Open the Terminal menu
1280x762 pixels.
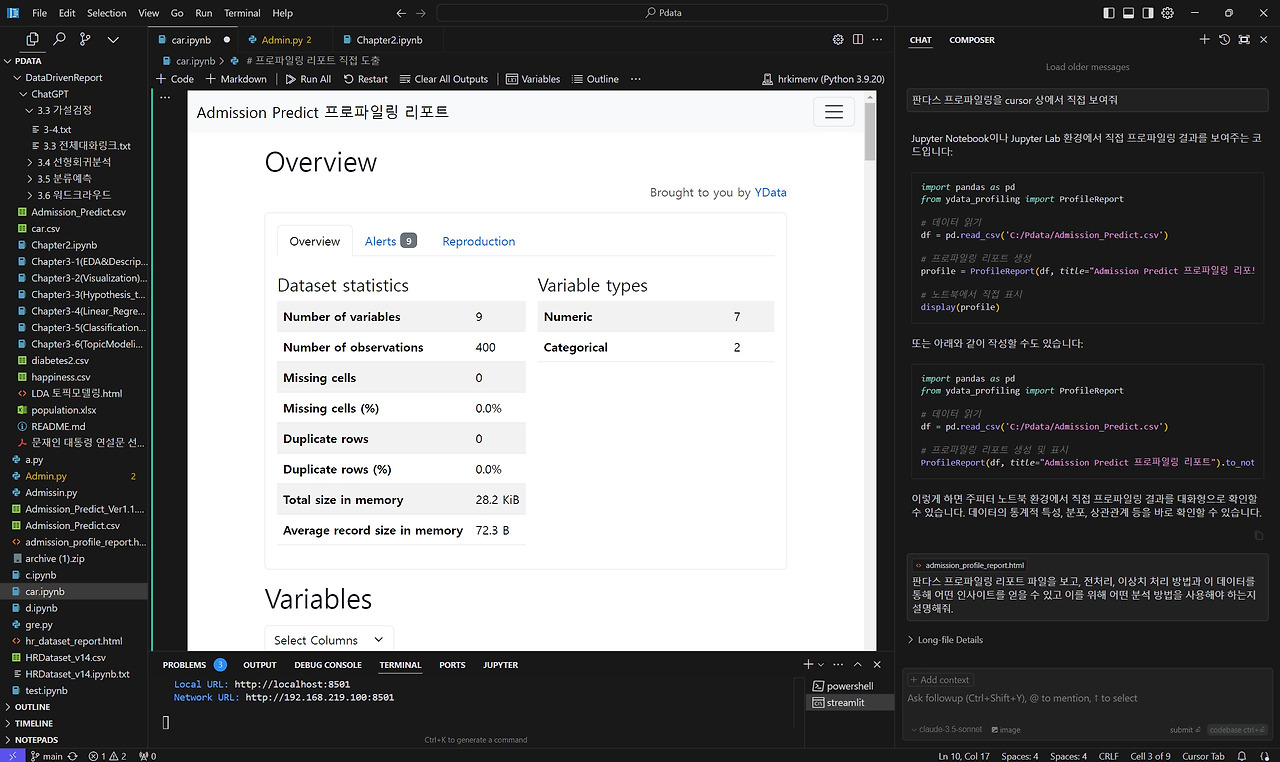click(x=242, y=13)
